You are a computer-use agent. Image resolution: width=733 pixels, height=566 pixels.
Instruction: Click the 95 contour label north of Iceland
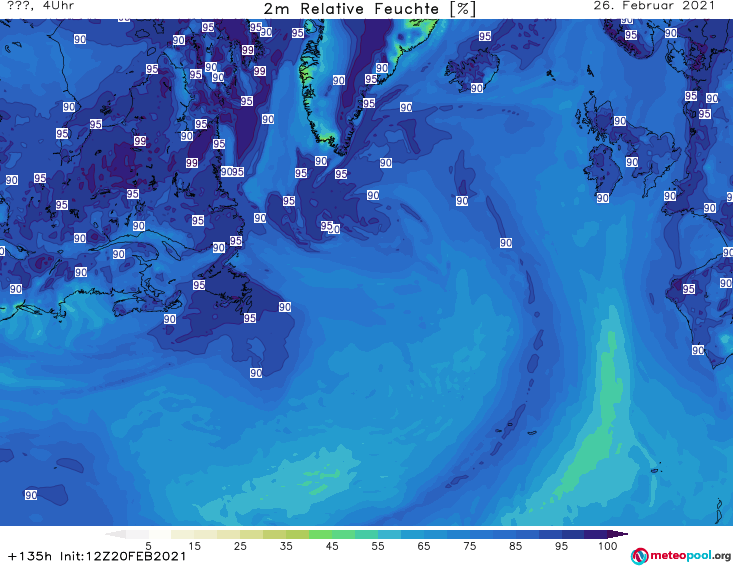(485, 36)
